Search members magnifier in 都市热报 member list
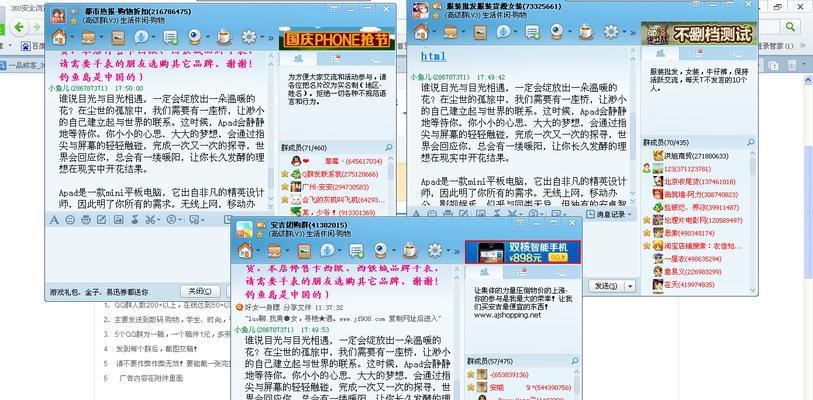Image resolution: width=813 pixels, height=400 pixels. click(388, 148)
